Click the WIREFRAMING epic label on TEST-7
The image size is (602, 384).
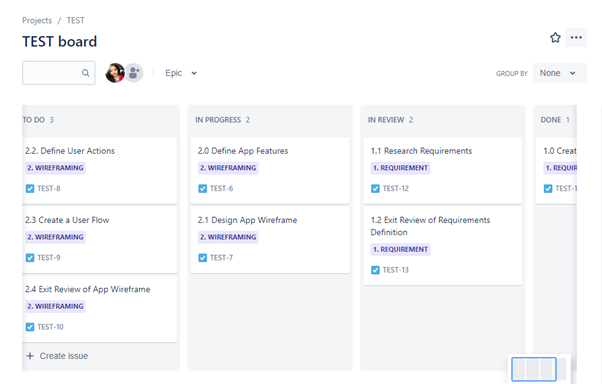point(228,237)
